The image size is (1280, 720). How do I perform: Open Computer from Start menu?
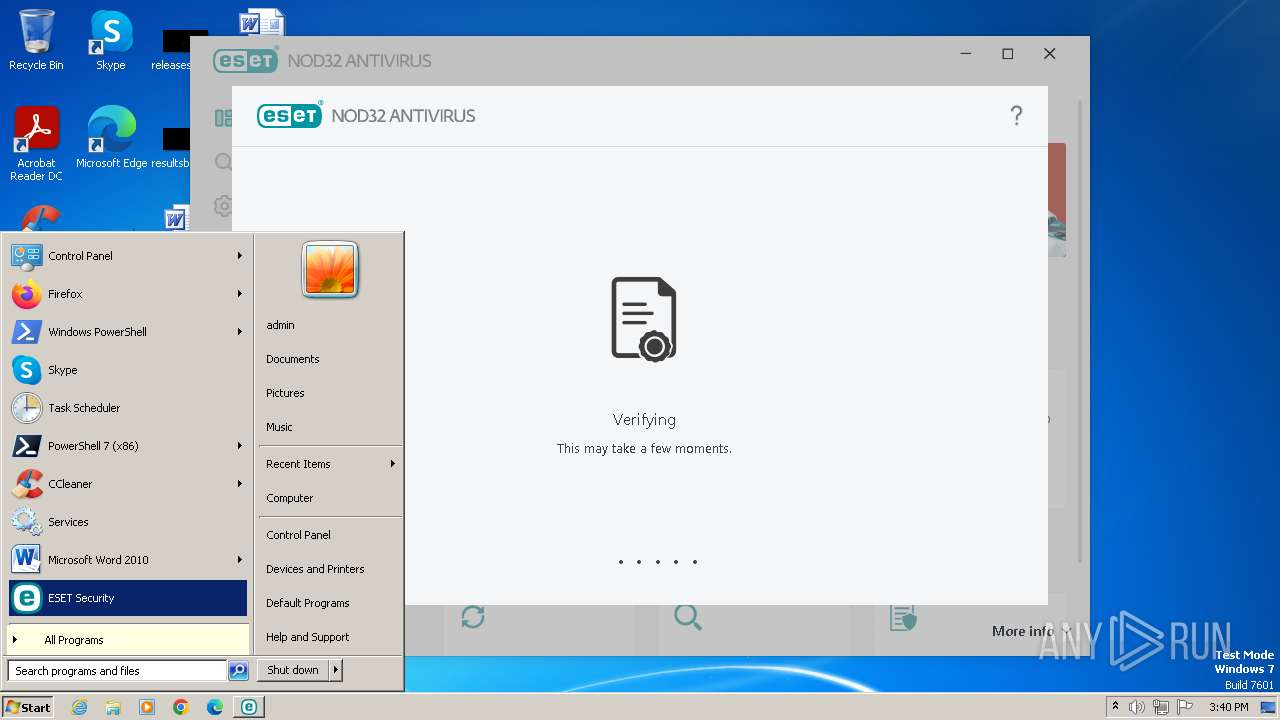pos(330,498)
